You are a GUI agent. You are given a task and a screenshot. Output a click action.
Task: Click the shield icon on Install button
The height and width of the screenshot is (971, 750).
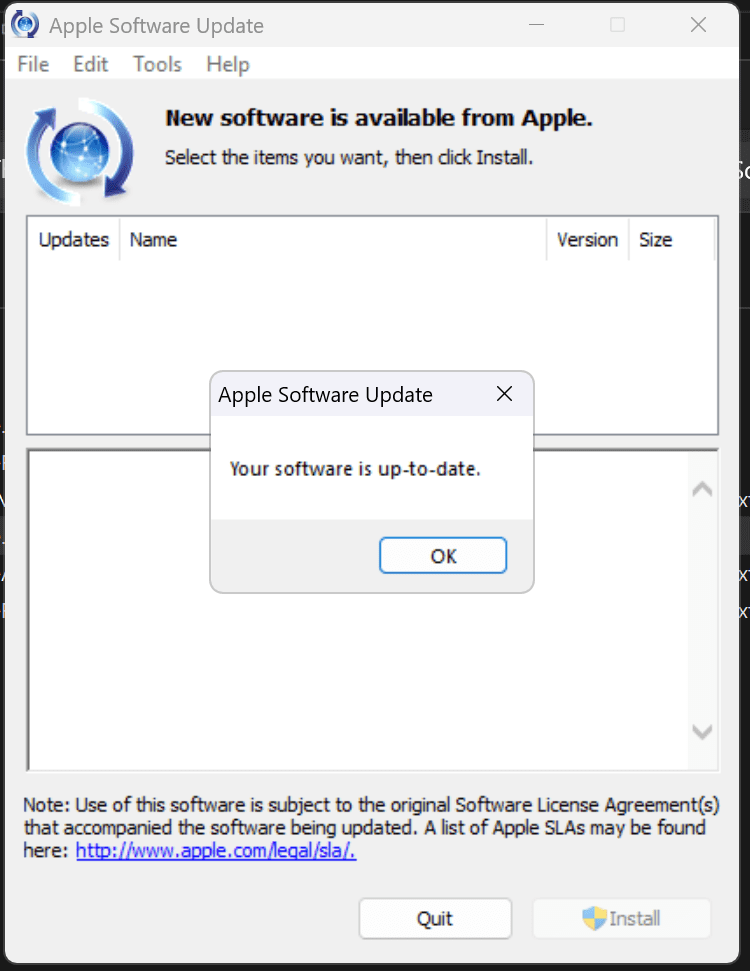pyautogui.click(x=595, y=918)
